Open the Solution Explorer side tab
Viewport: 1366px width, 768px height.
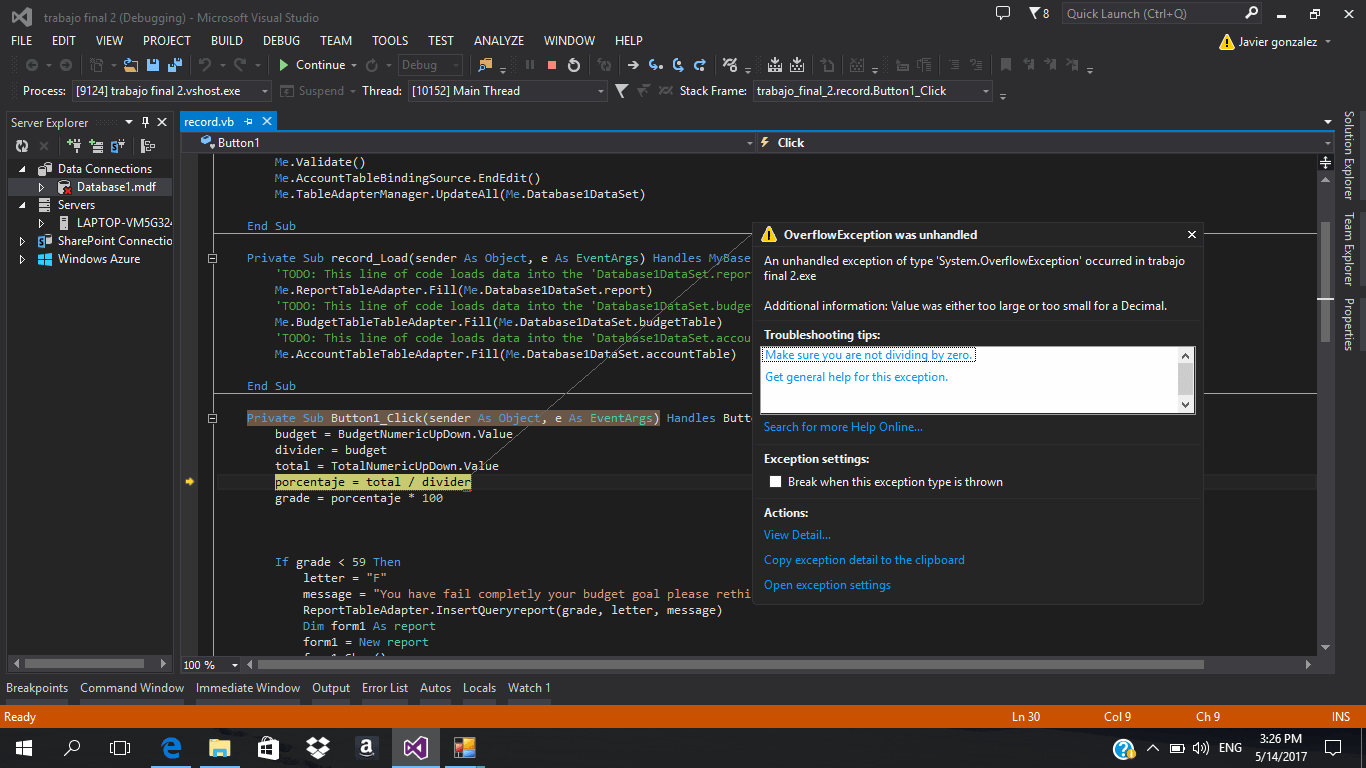pos(1349,155)
